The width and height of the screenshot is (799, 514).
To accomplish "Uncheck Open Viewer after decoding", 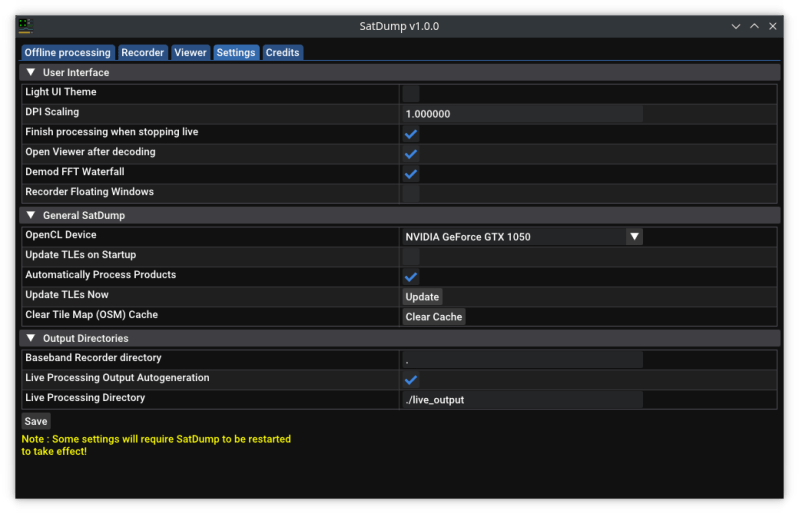I will click(411, 154).
